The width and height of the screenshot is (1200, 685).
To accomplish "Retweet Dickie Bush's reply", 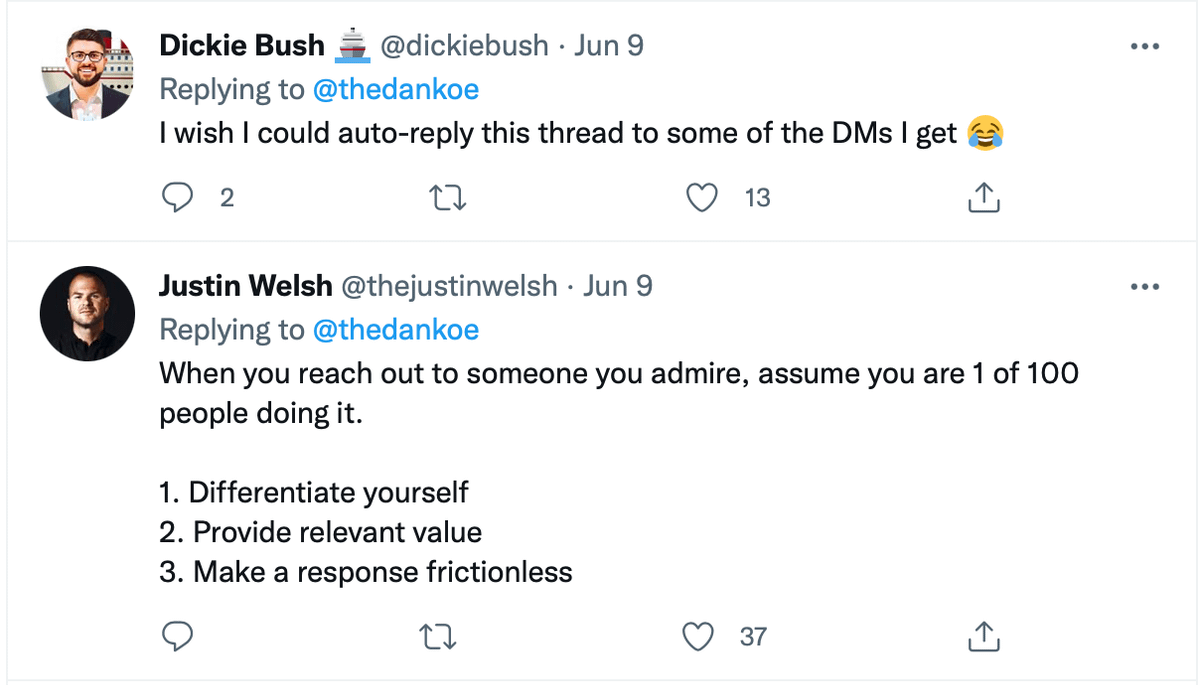I will point(447,198).
